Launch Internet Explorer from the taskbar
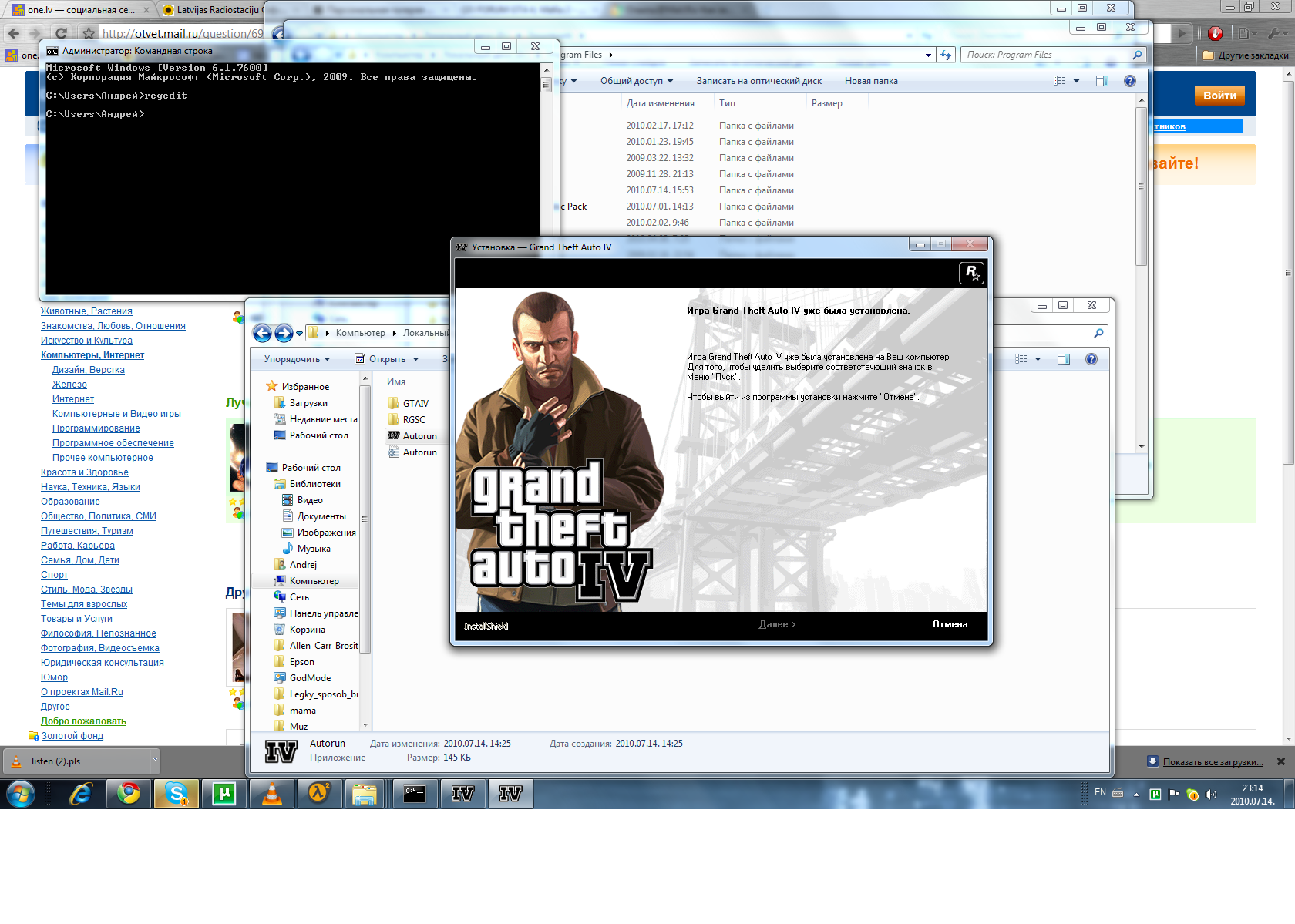1295x924 pixels. pos(81,794)
